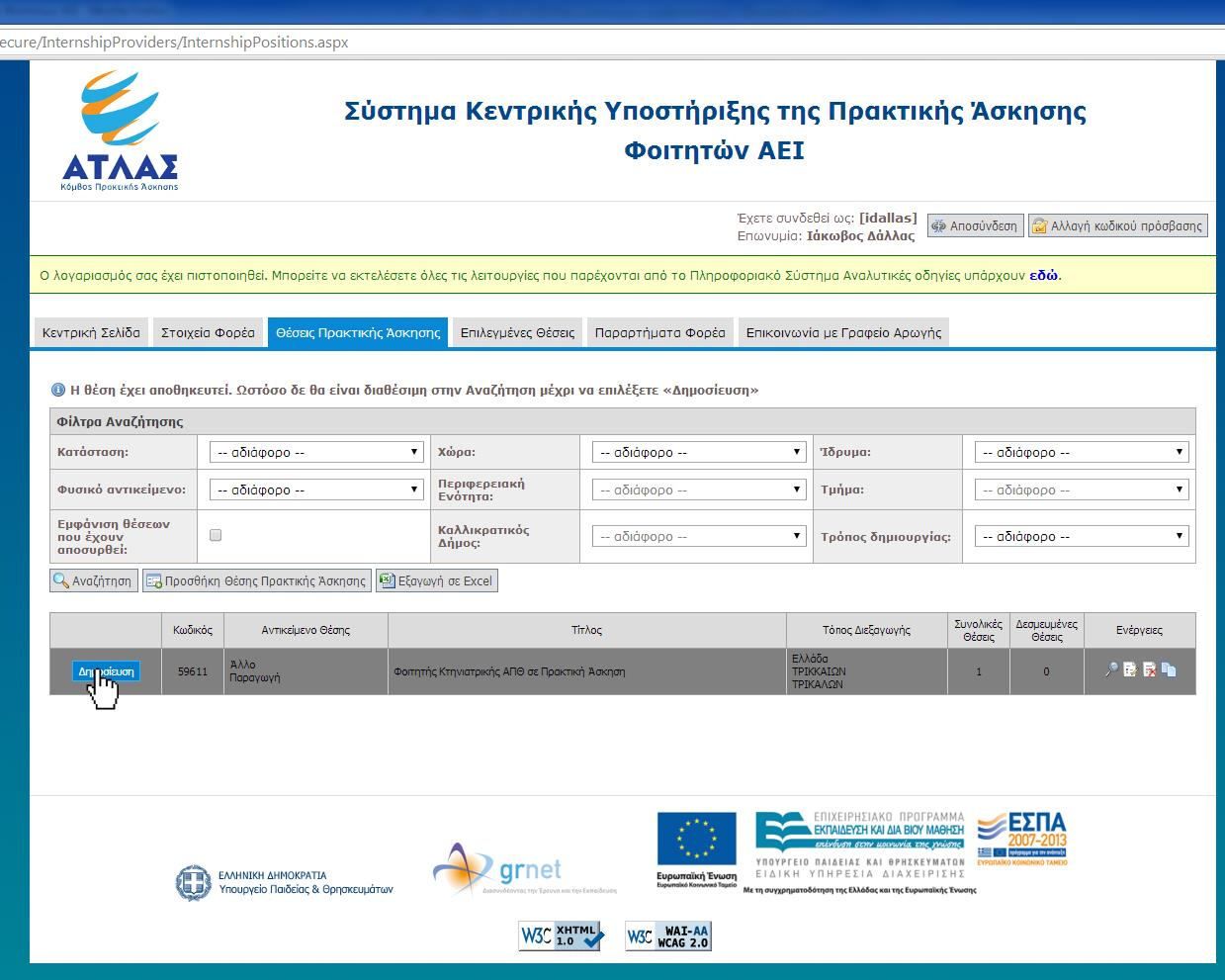Click the Συνολικές Θέσεις column header
Image resolution: width=1225 pixels, height=980 pixels.
(x=979, y=630)
